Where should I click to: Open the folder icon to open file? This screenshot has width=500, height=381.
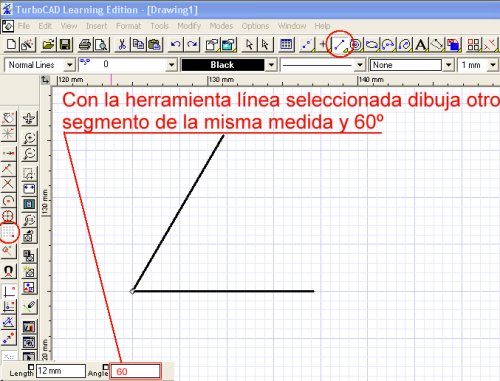pyautogui.click(x=48, y=44)
